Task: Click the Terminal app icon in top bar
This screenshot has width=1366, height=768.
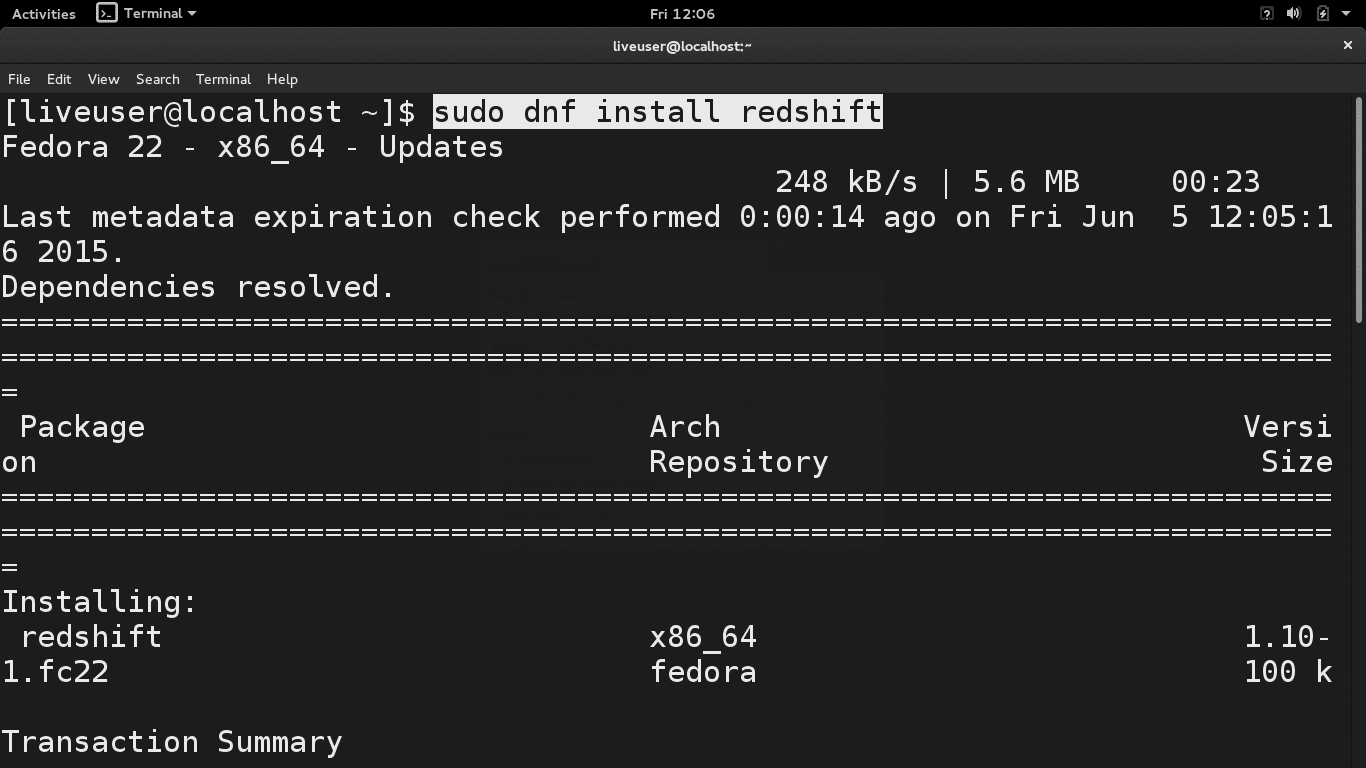Action: [107, 13]
